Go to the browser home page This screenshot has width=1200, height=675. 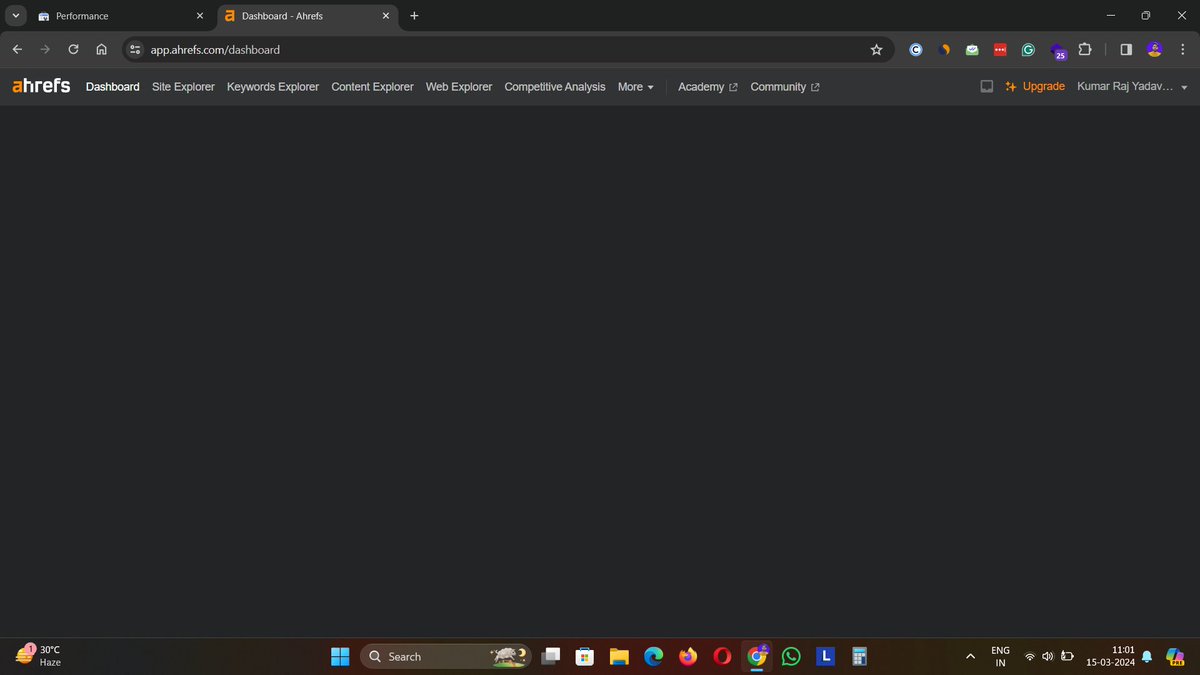click(x=101, y=49)
